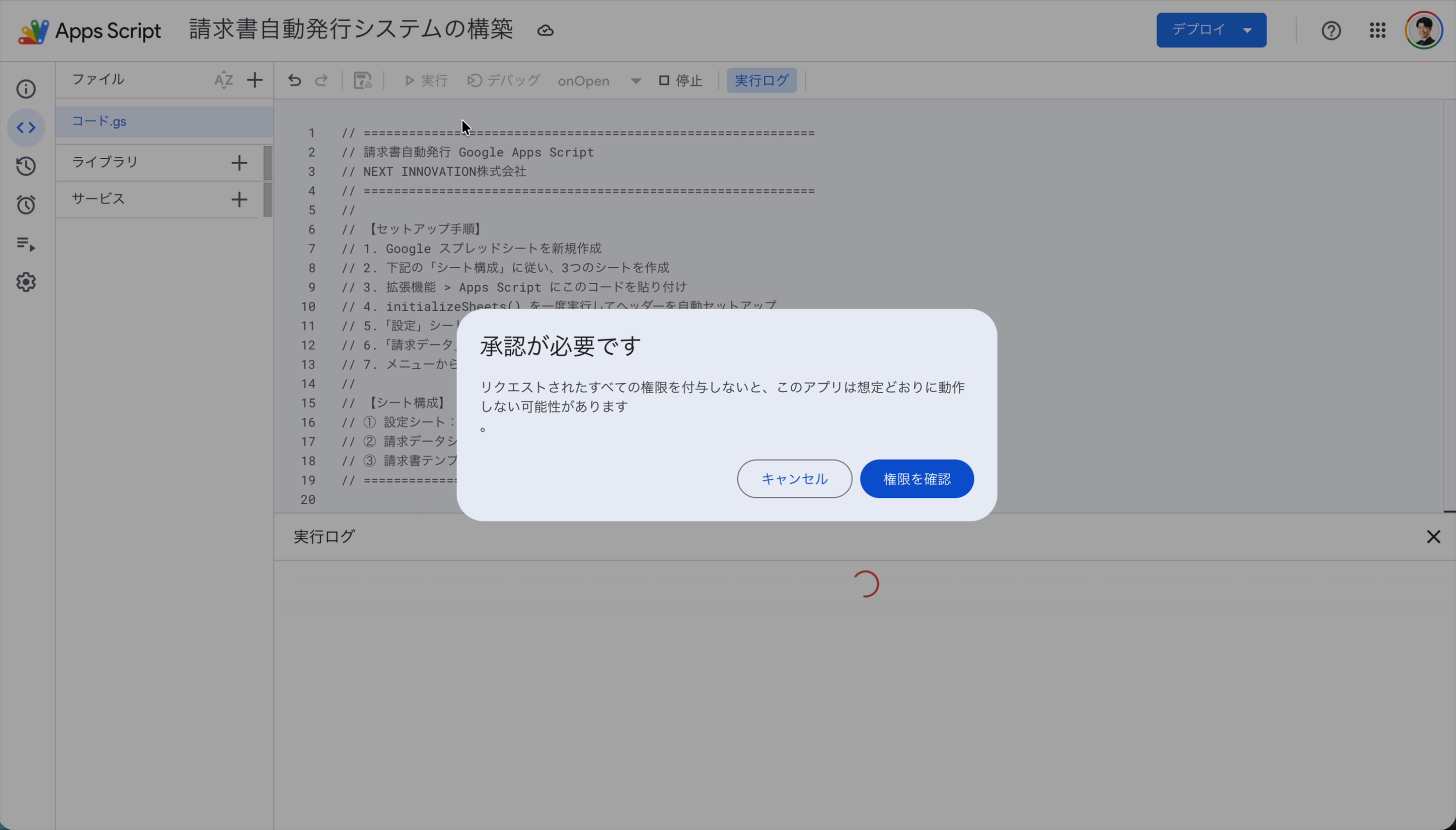Open the Google apps launcher grid

click(1377, 30)
